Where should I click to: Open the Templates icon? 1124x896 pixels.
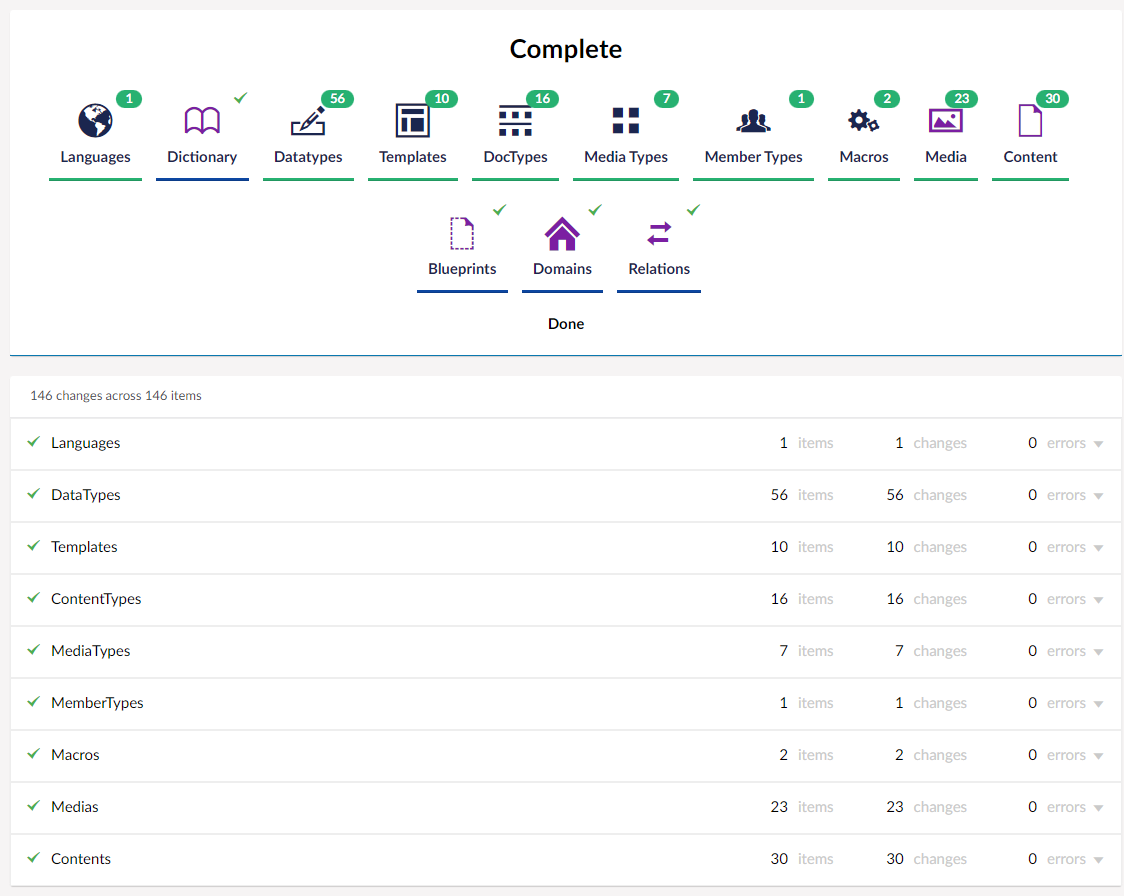(x=412, y=118)
